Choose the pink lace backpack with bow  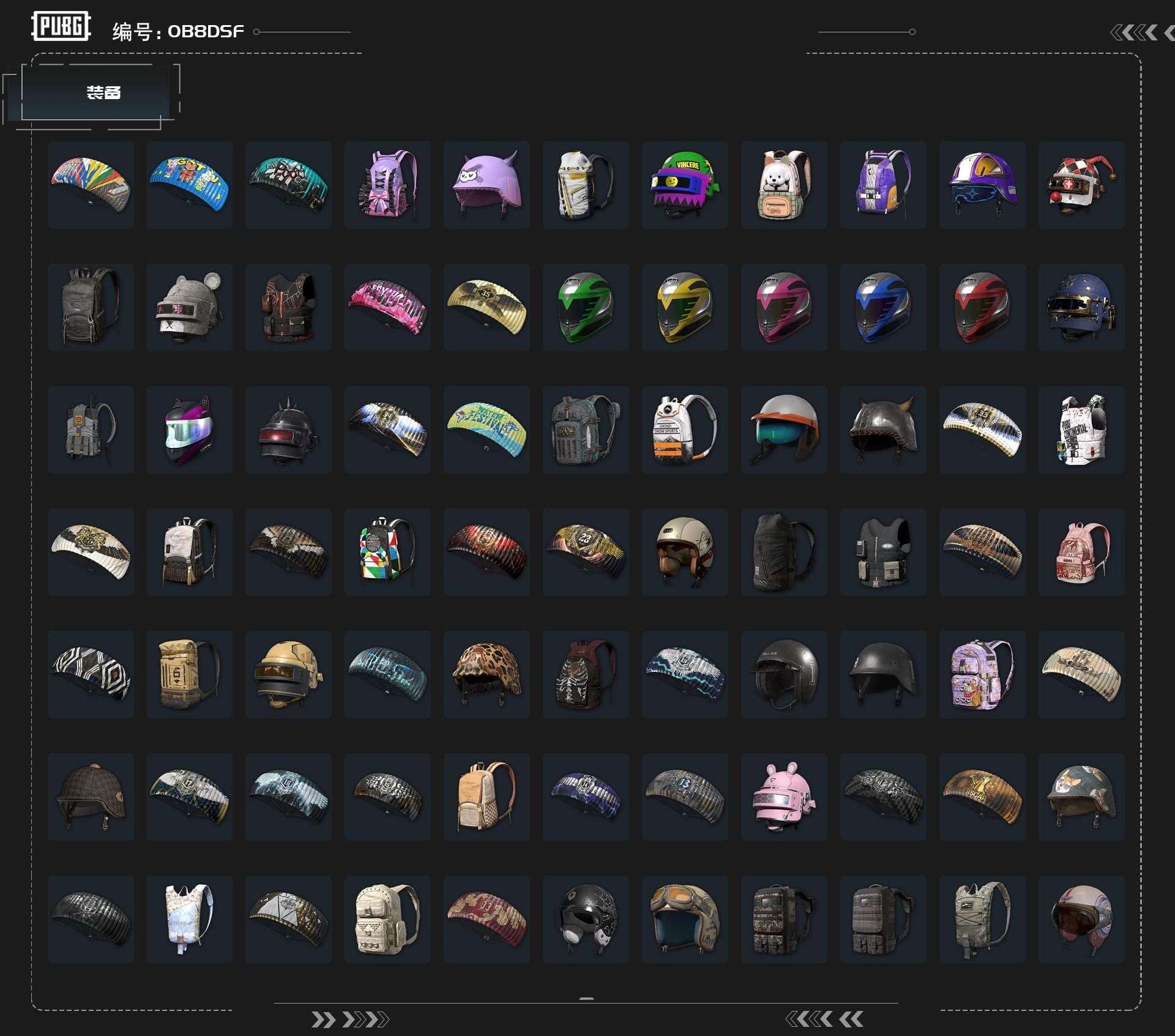point(387,185)
